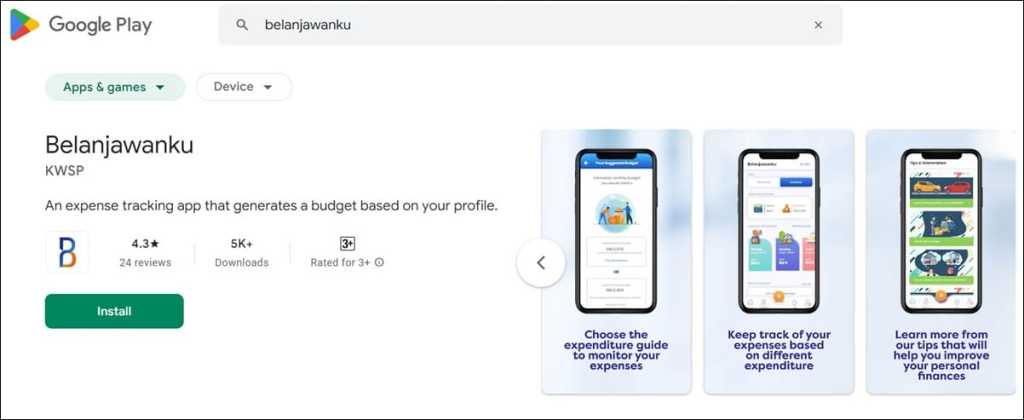
Task: Expand the Apps & games dropdown
Action: pos(115,87)
